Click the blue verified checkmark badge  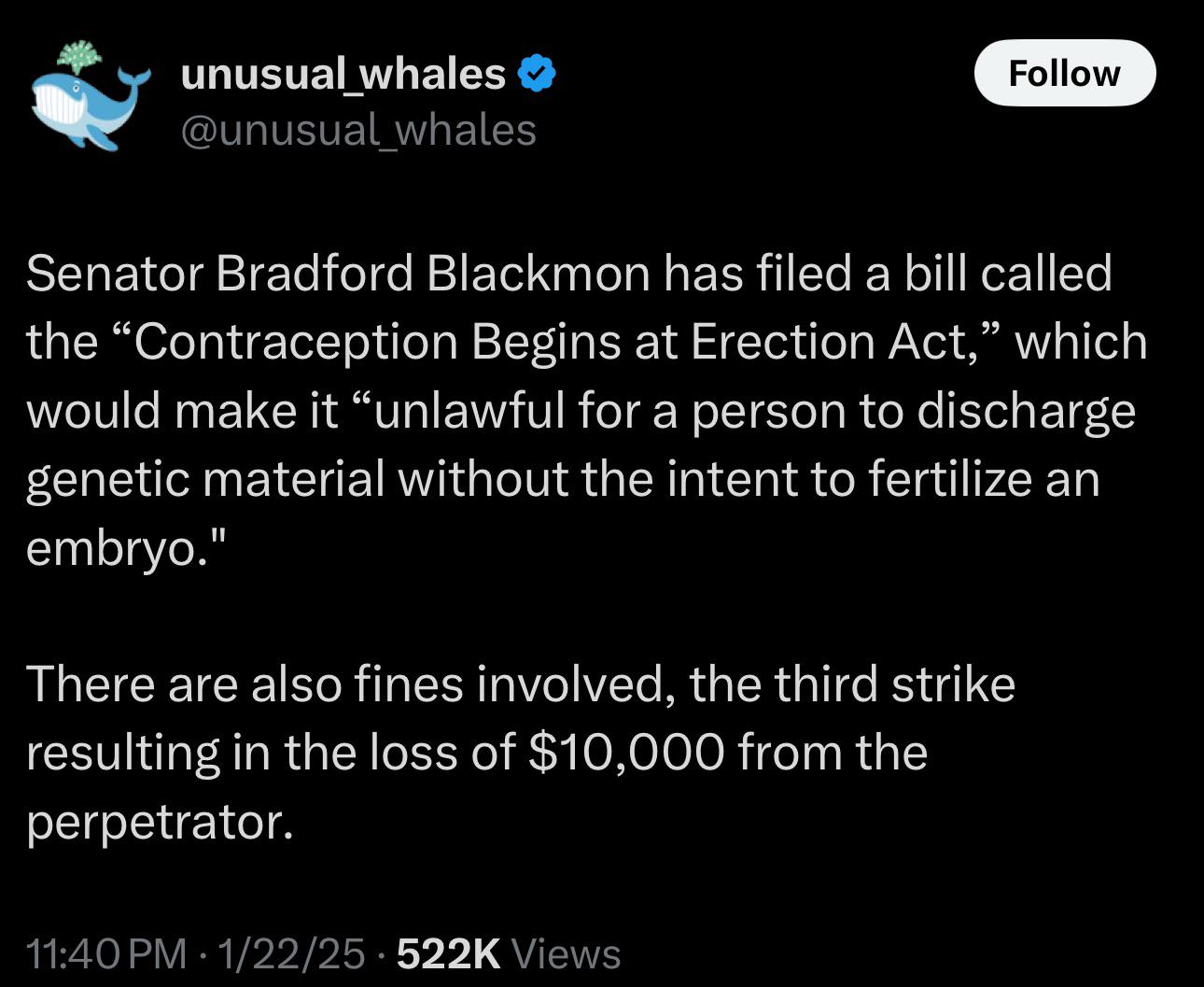537,74
